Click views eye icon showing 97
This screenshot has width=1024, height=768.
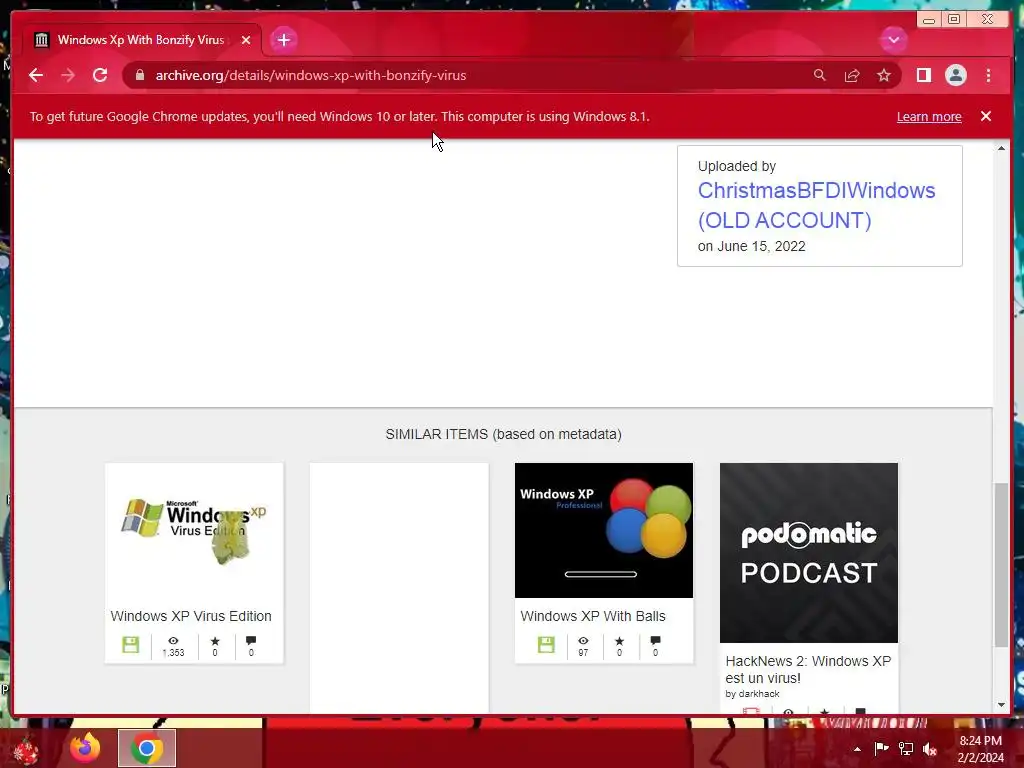pos(583,646)
